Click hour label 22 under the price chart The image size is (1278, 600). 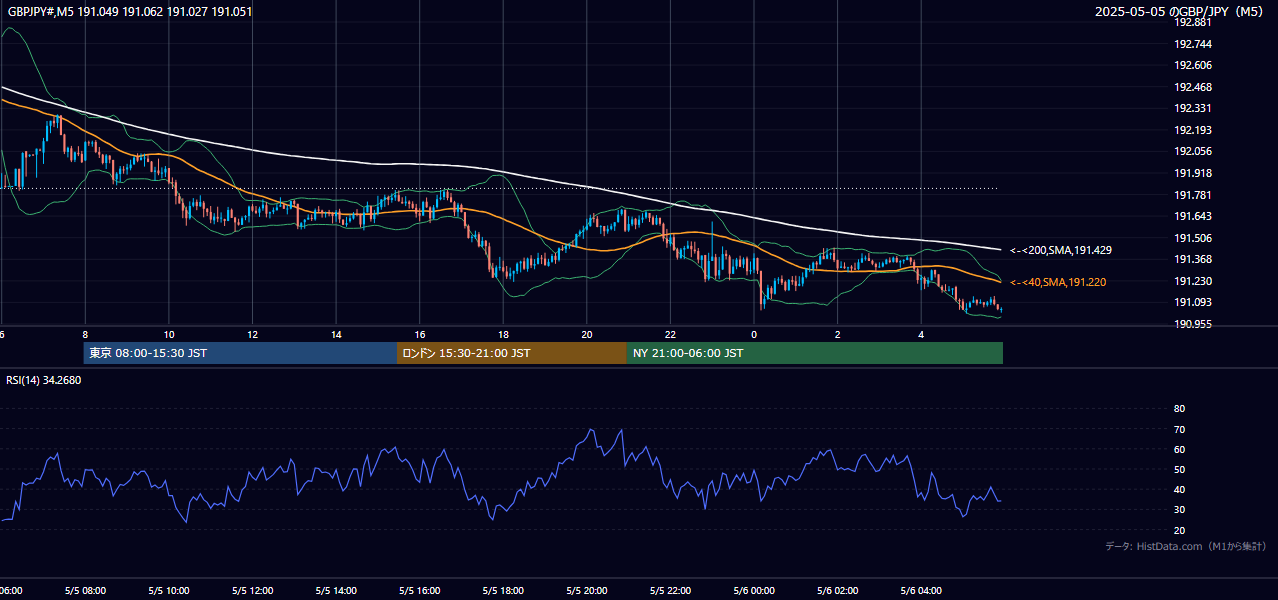tap(670, 334)
